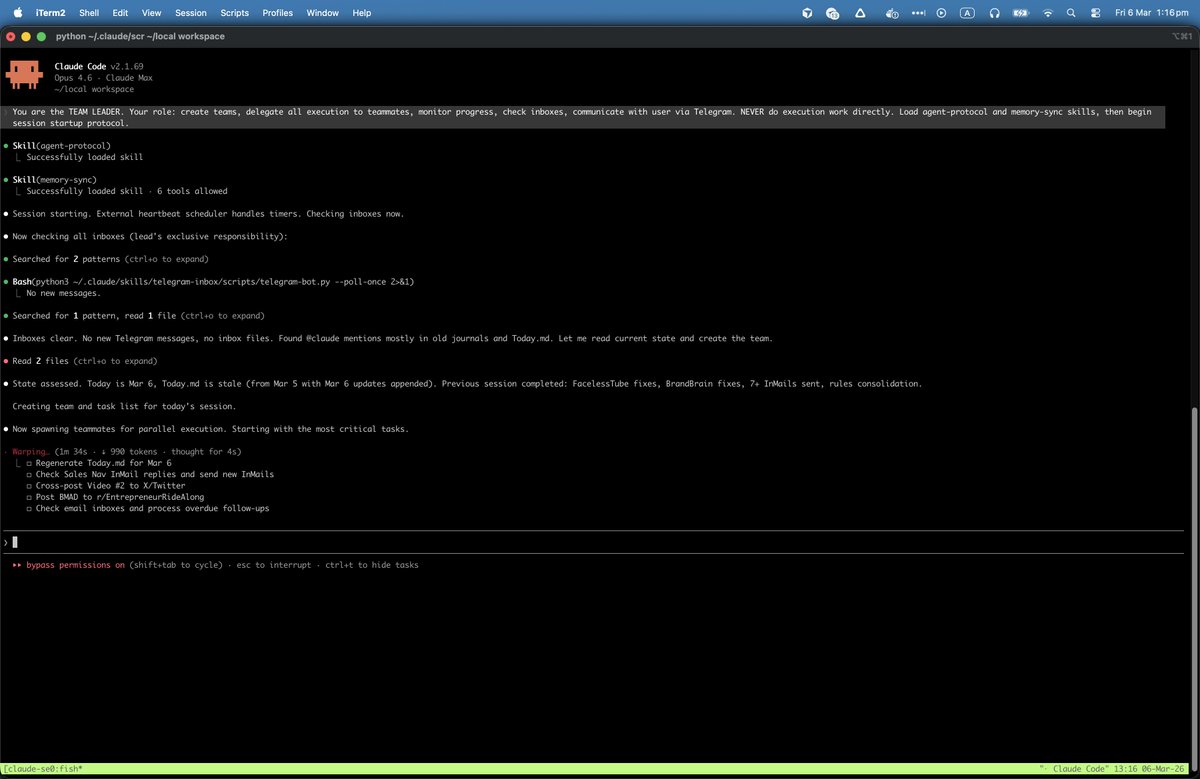Viewport: 1200px width, 779px height.
Task: Open the iTerm2 application menu
Action: click(x=51, y=13)
